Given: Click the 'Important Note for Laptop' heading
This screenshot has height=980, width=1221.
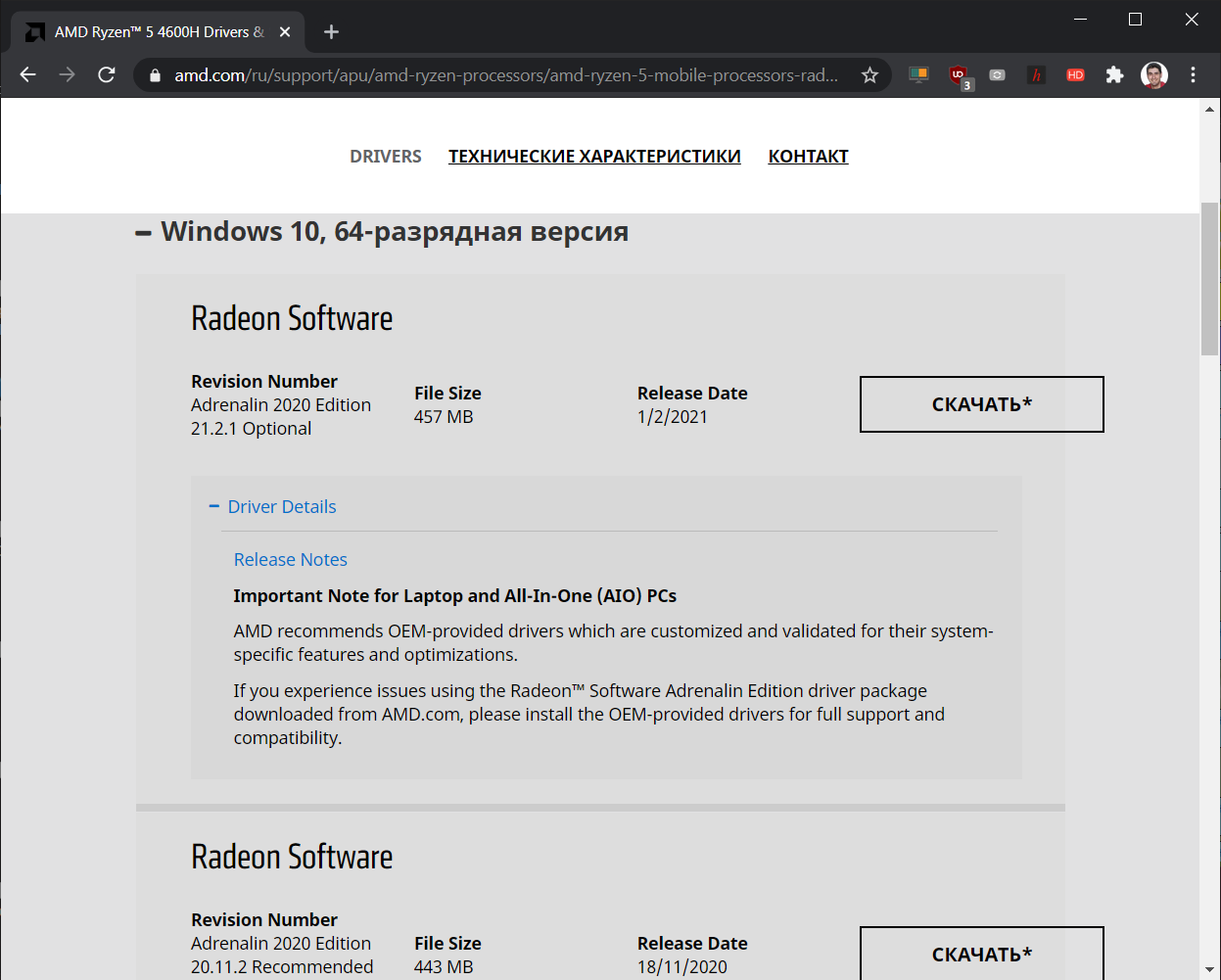Looking at the screenshot, I should click(x=454, y=596).
